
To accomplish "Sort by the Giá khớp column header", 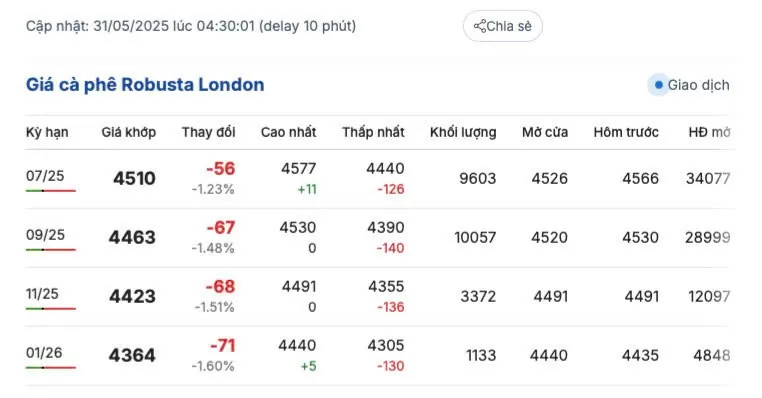I will tap(128, 132).
